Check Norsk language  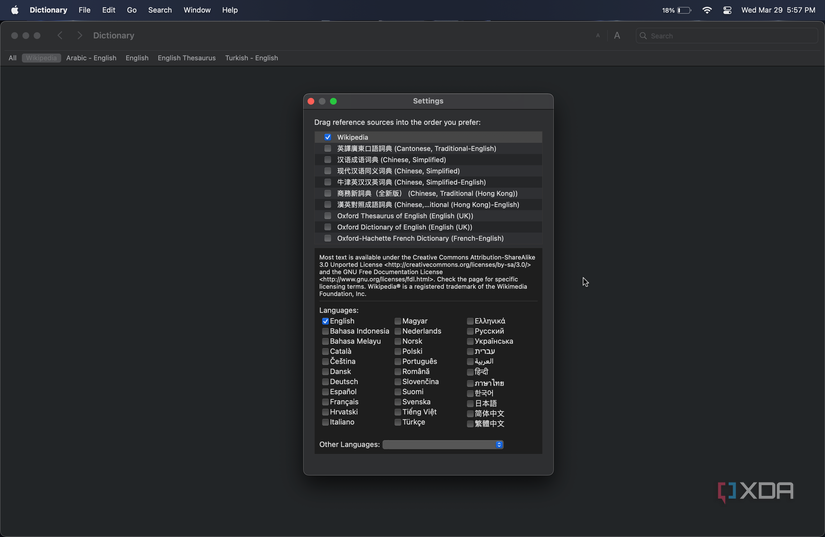pyautogui.click(x=398, y=341)
